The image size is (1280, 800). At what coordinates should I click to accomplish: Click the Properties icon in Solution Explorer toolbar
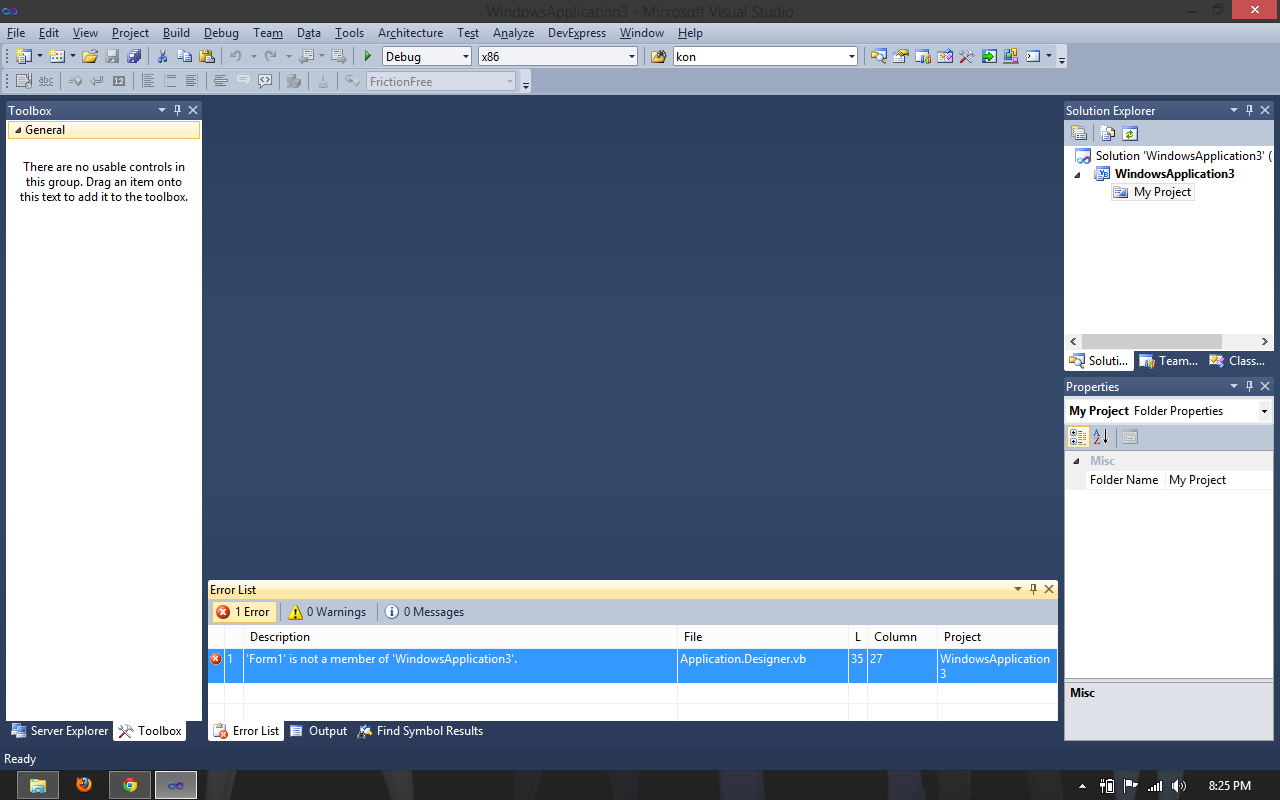tap(1079, 133)
